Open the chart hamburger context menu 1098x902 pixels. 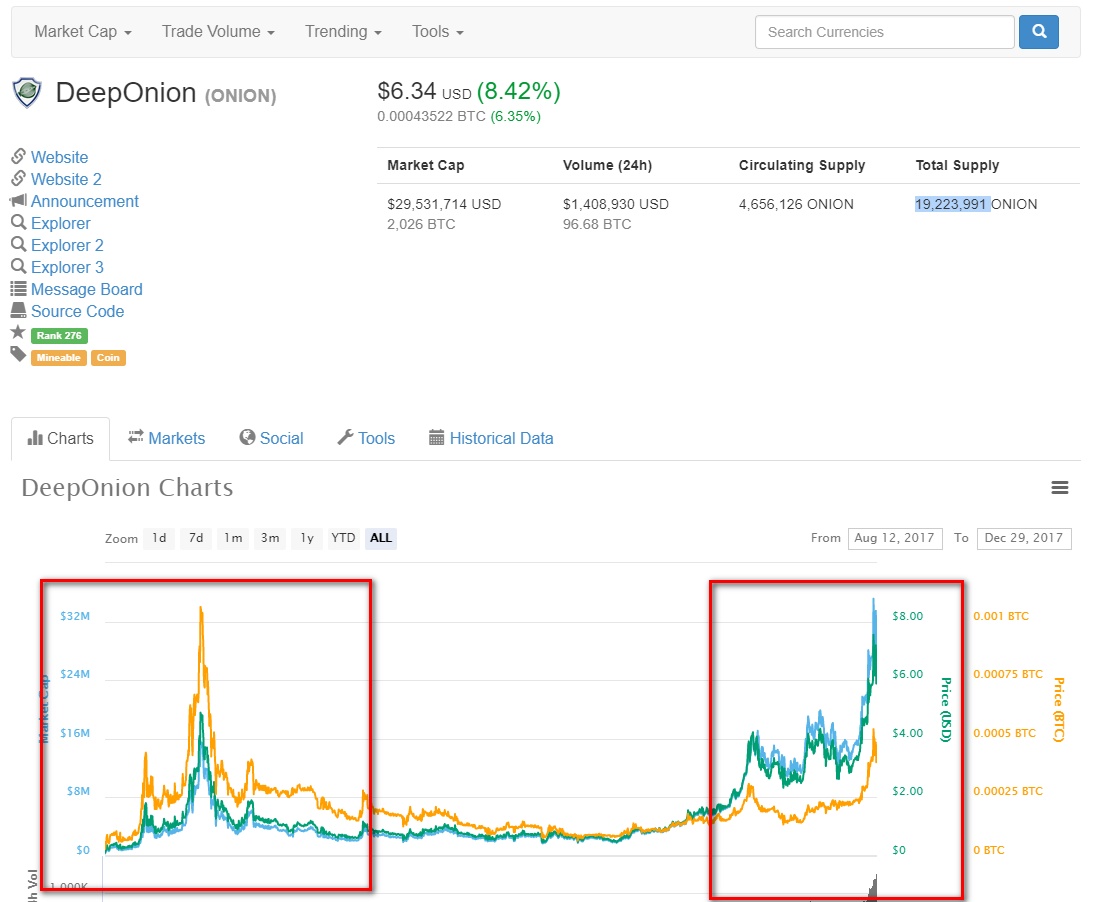coord(1059,487)
